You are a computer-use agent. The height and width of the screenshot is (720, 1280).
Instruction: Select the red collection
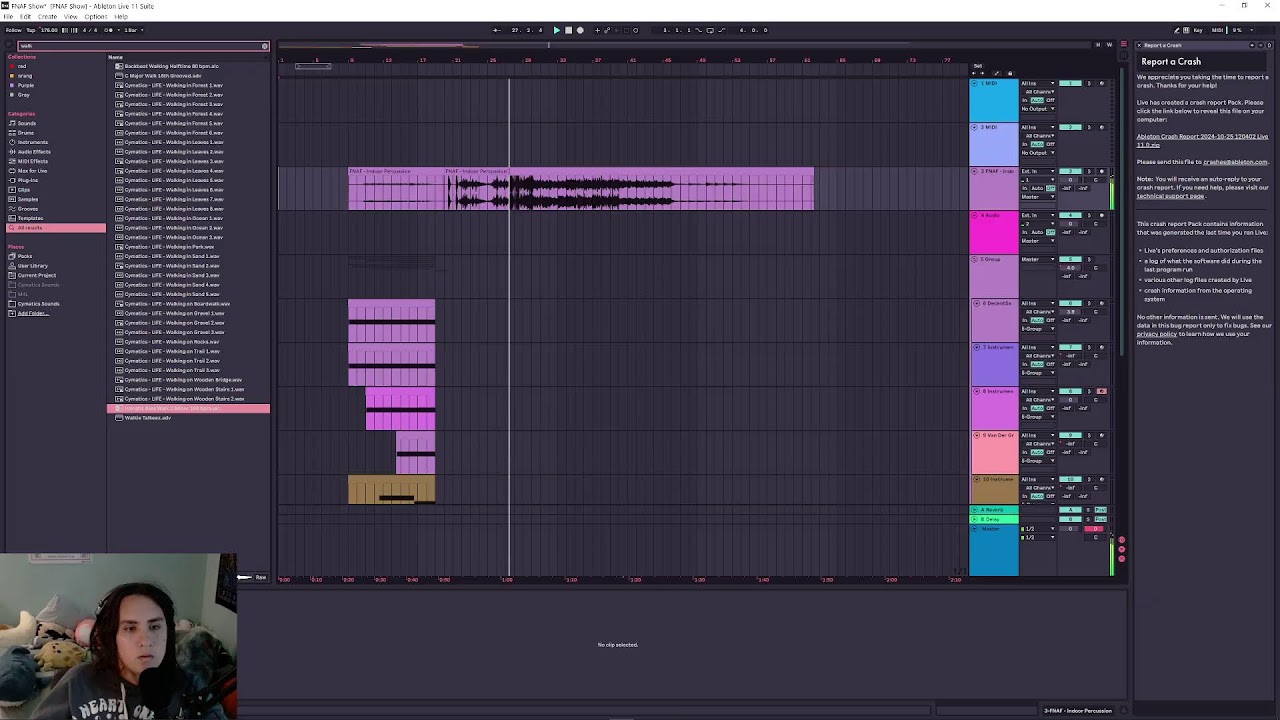point(22,66)
